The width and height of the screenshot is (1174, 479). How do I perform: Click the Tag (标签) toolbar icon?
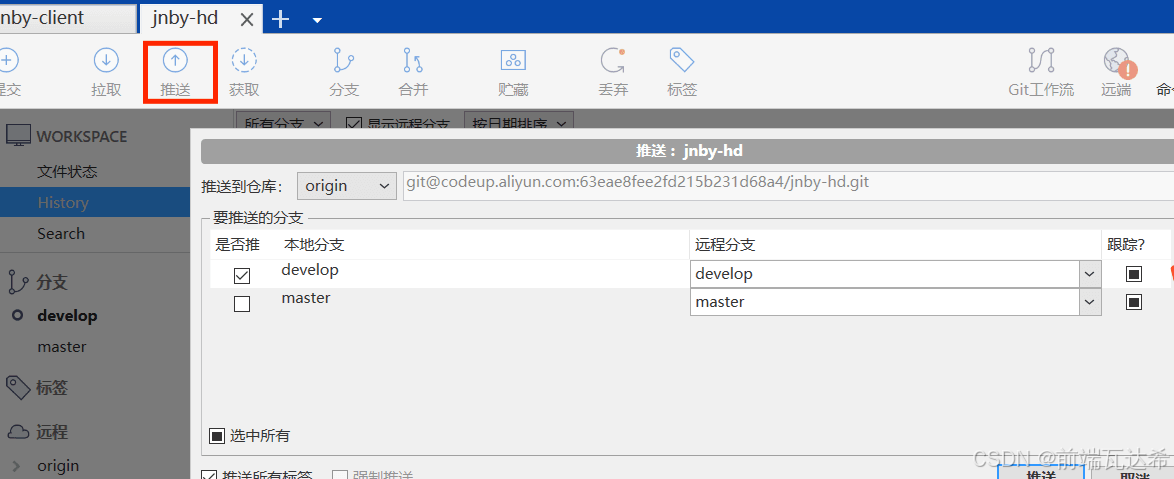coord(681,61)
